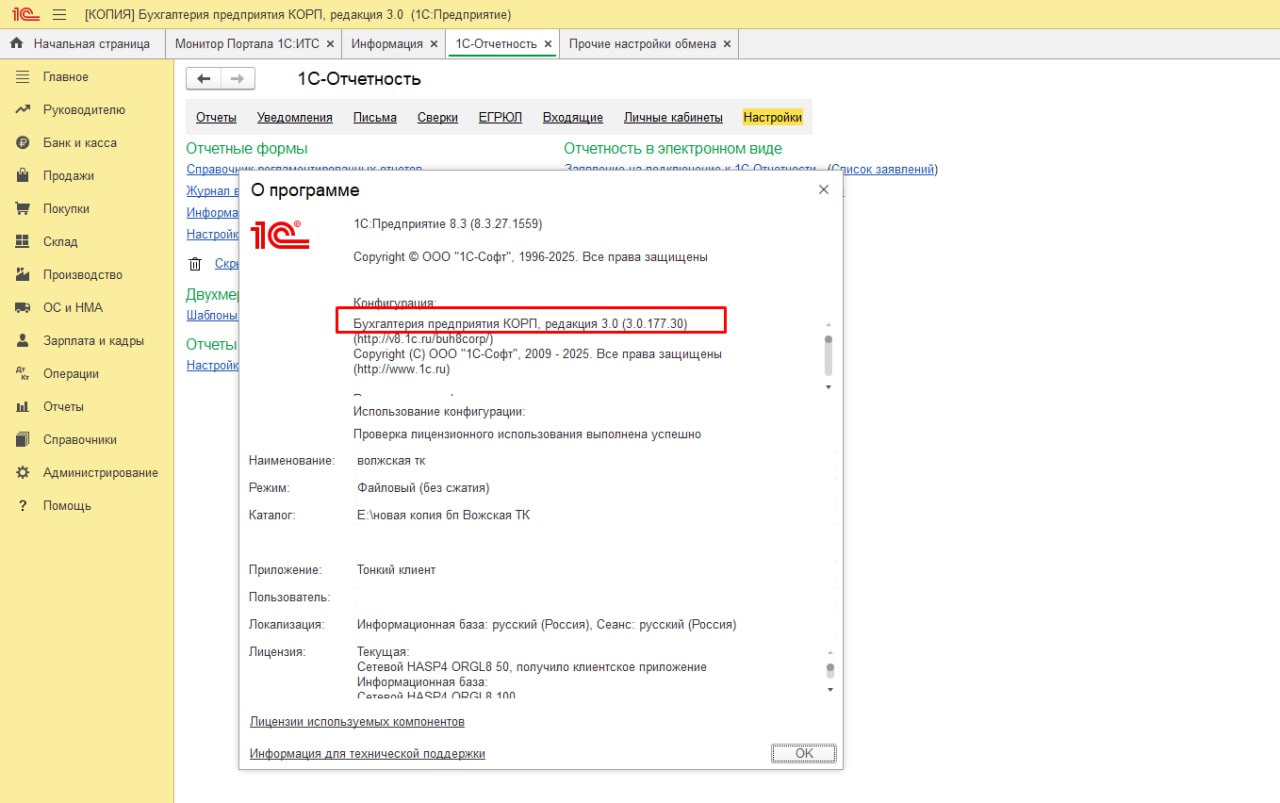Open Продажи bag icon in sidebar
1280x803 pixels.
[22, 176]
